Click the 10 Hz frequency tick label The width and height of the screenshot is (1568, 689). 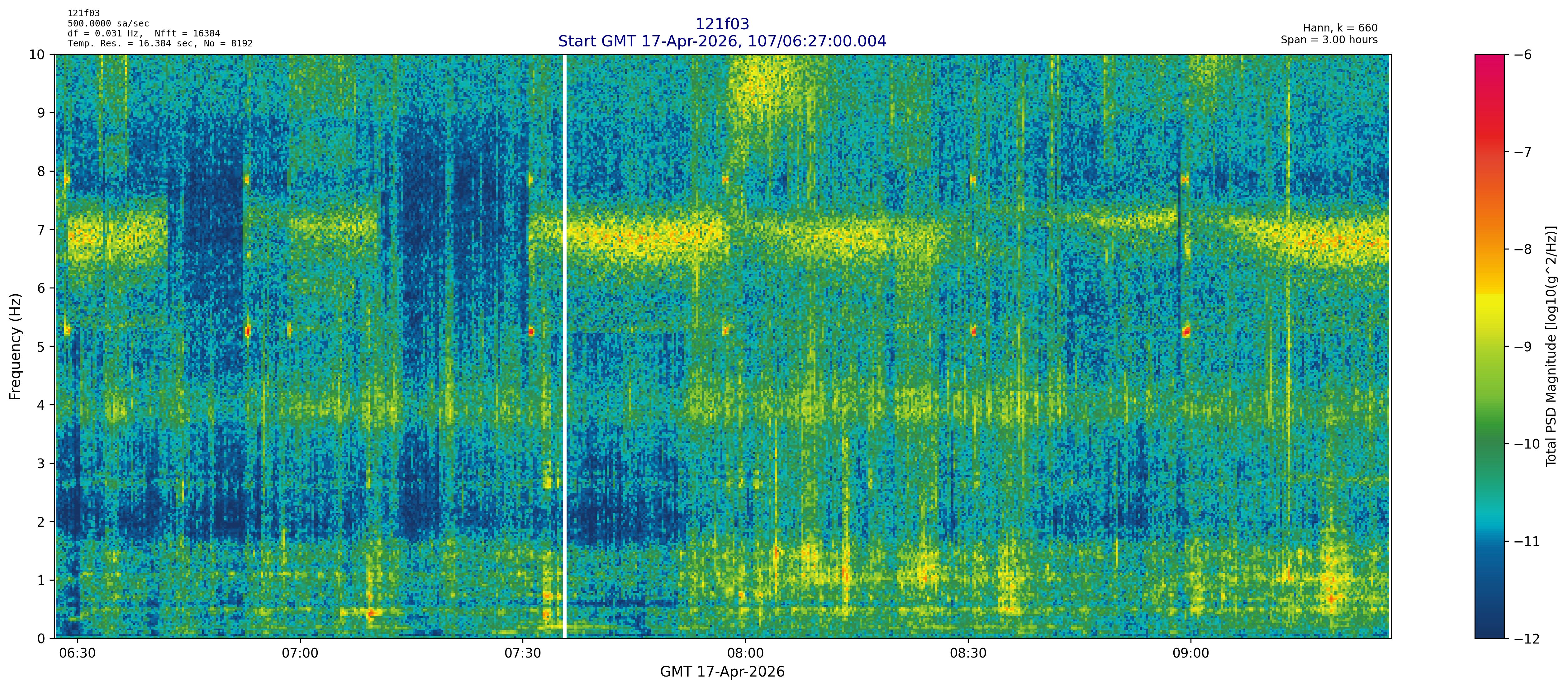click(x=37, y=55)
